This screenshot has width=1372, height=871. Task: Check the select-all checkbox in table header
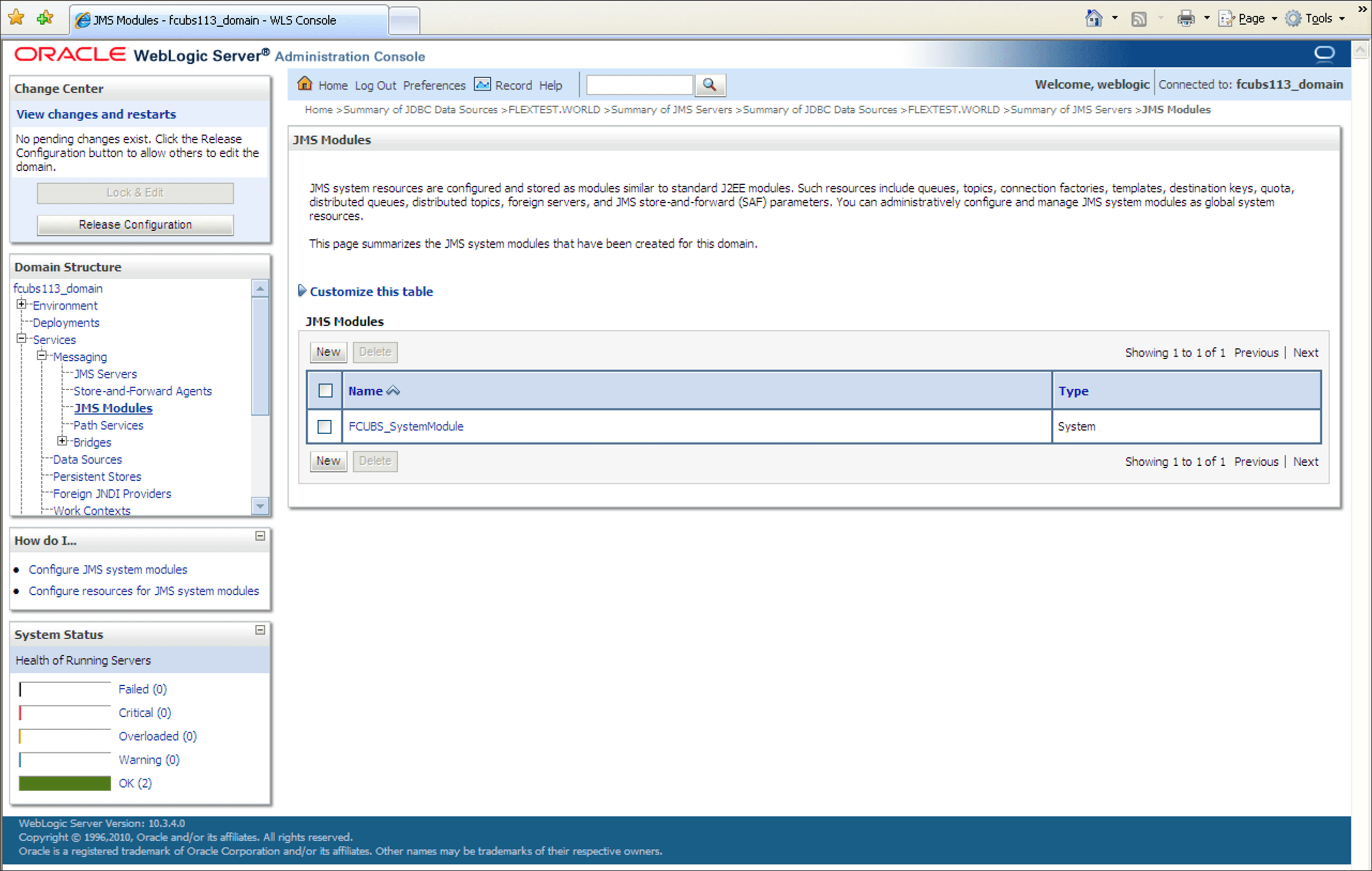coord(326,391)
